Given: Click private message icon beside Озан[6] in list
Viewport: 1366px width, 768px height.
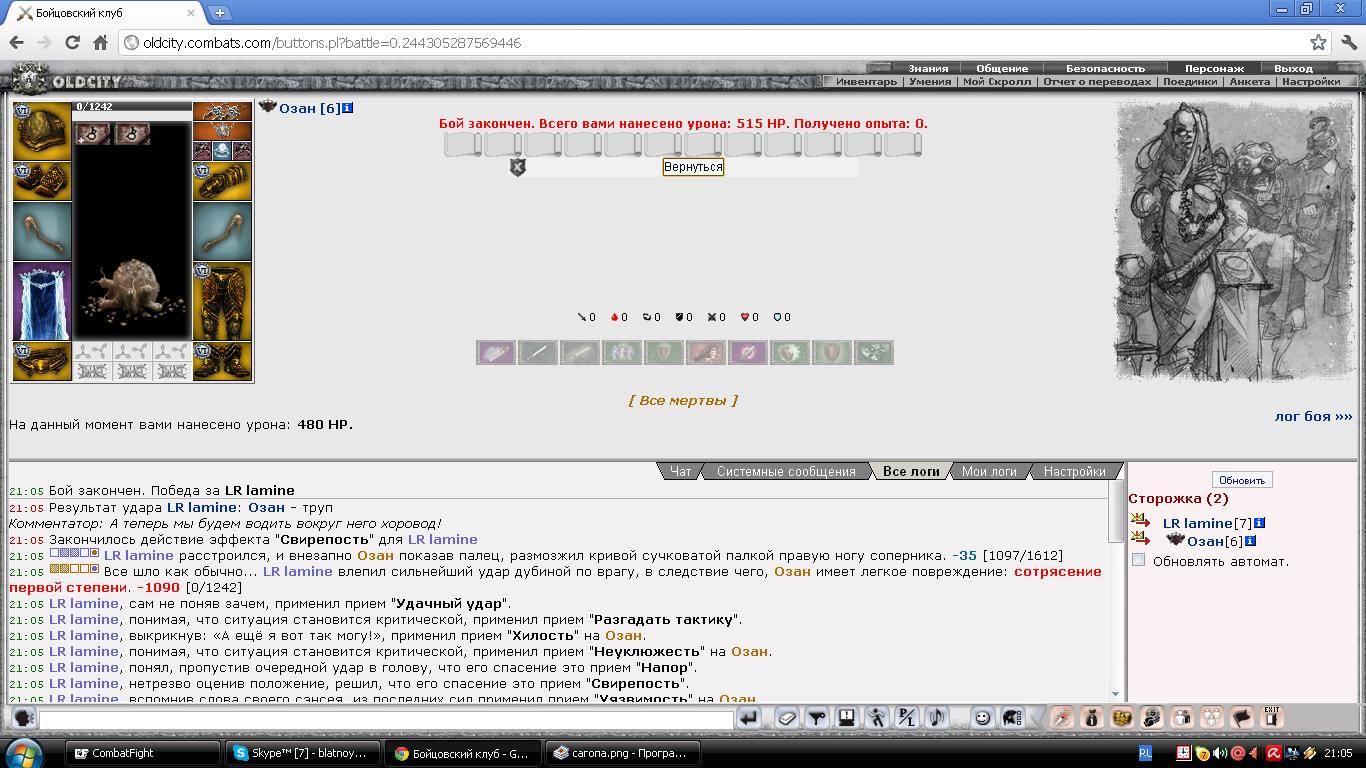Looking at the screenshot, I should (x=1141, y=540).
